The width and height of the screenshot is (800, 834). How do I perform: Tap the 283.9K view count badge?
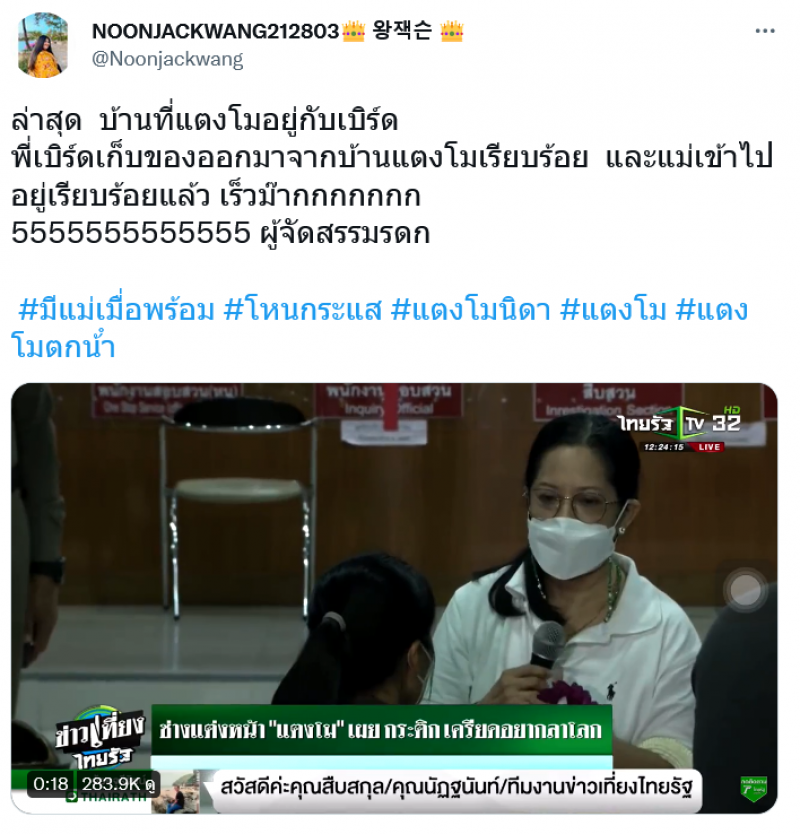coord(118,783)
